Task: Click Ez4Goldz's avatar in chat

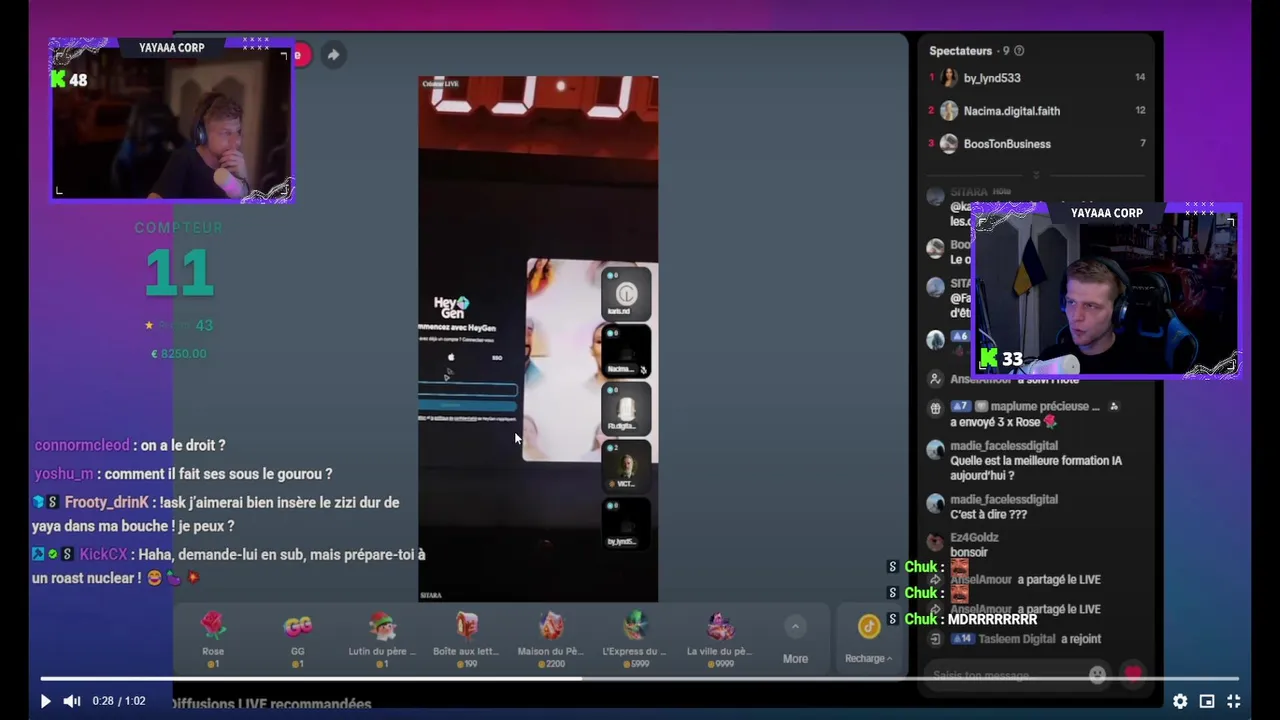Action: click(x=935, y=543)
